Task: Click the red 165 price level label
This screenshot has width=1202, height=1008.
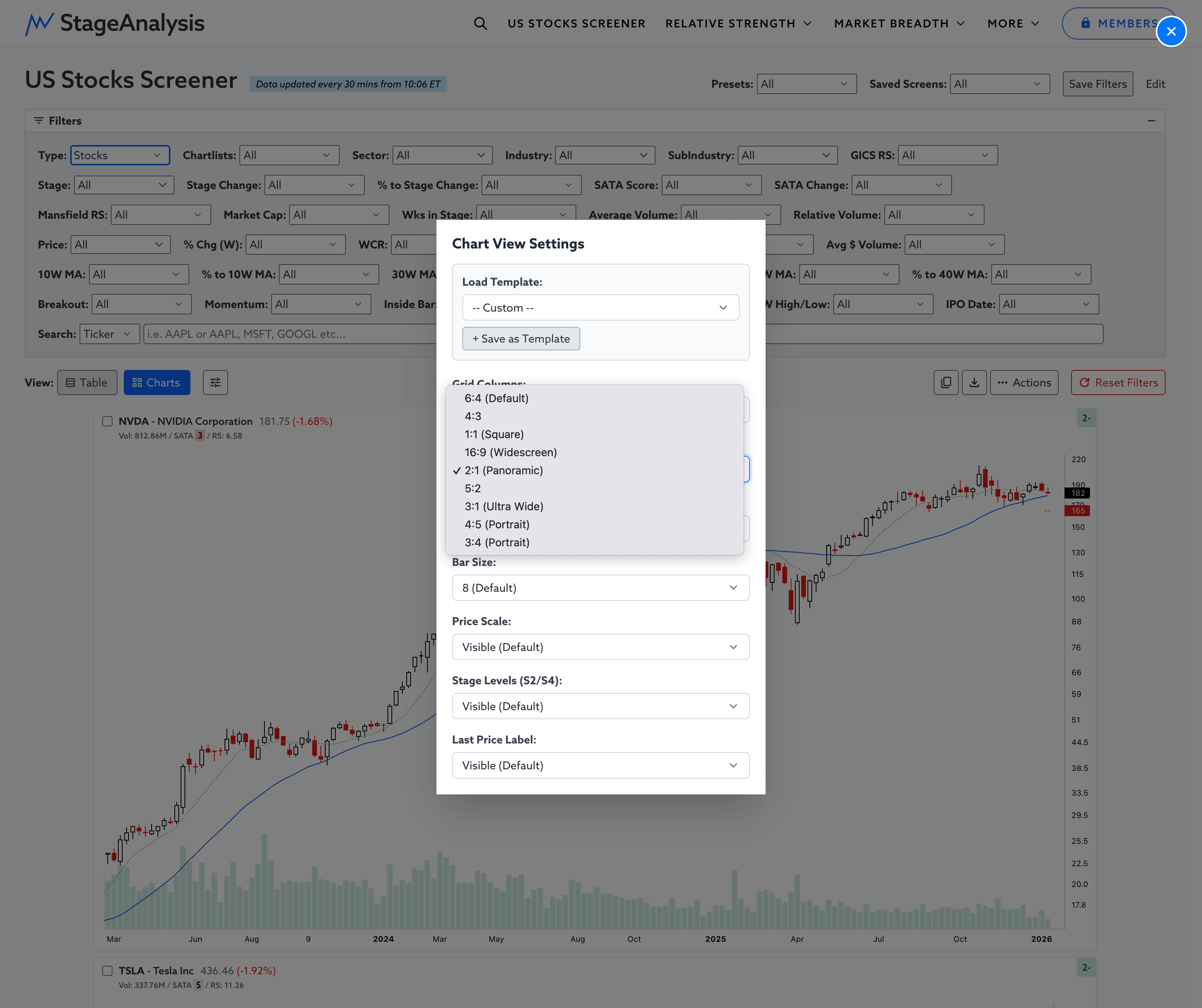Action: pos(1077,510)
